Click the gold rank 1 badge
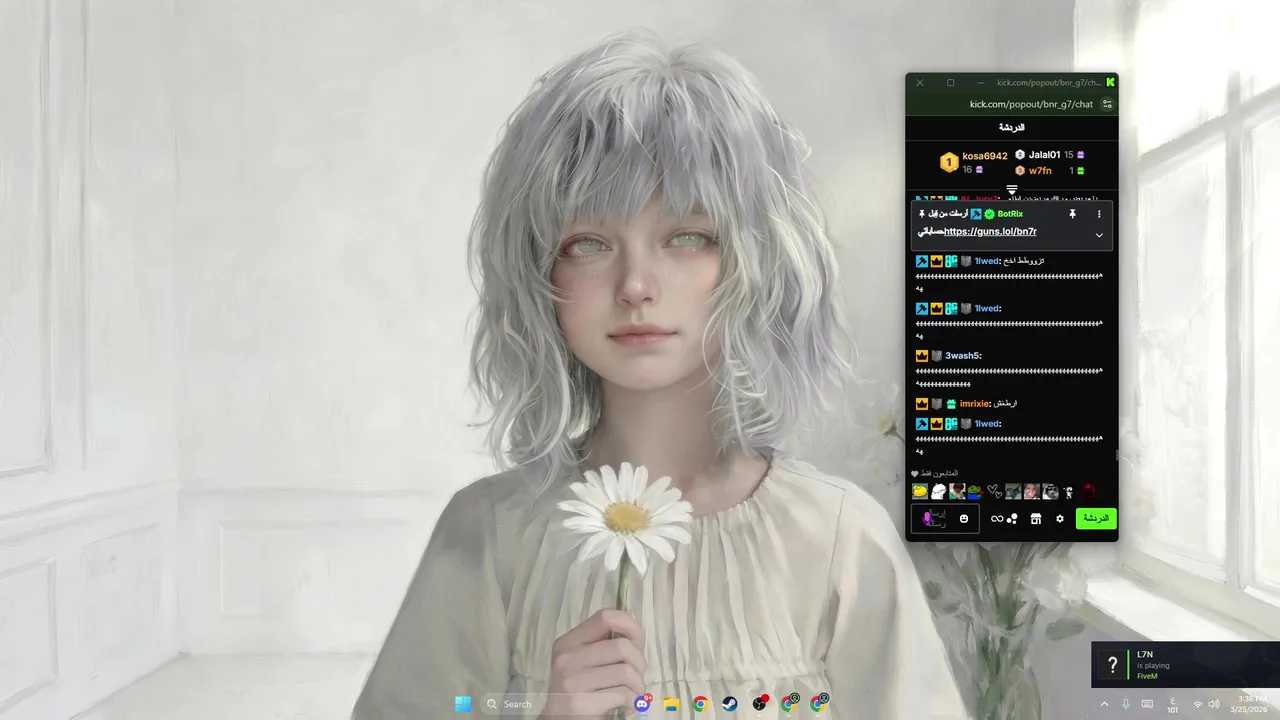The width and height of the screenshot is (1280, 720). (x=949, y=162)
